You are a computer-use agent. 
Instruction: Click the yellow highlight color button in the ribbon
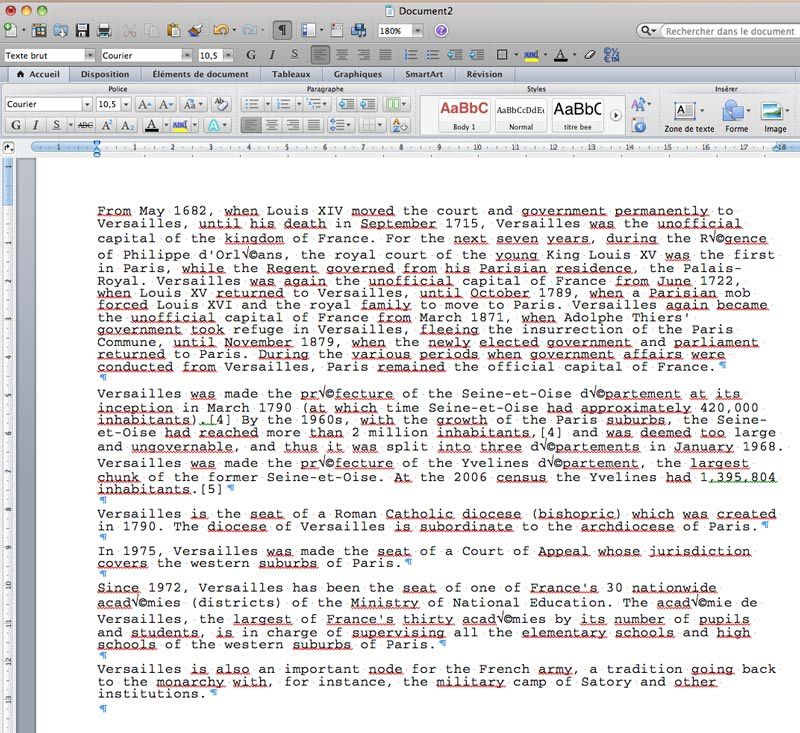tap(179, 125)
